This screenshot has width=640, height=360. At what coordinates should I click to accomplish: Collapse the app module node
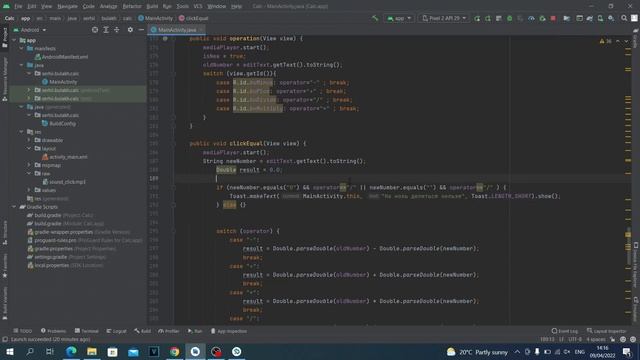click(x=14, y=40)
